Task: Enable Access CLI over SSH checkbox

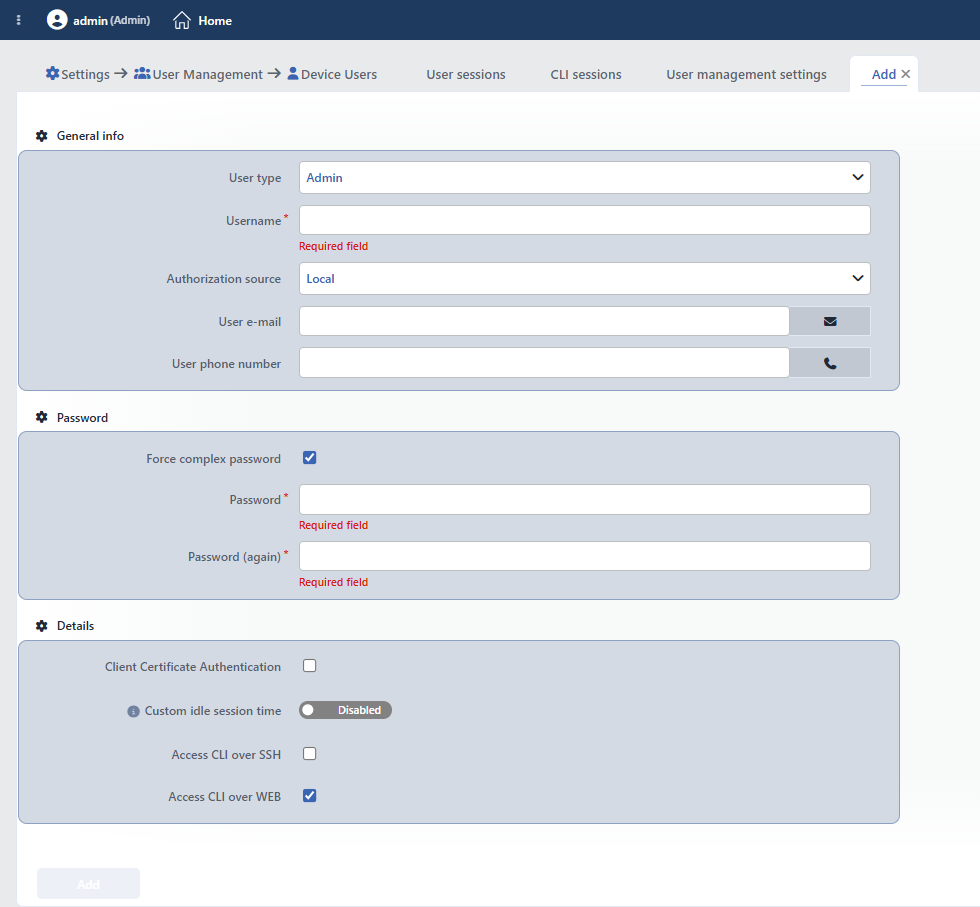Action: [309, 754]
